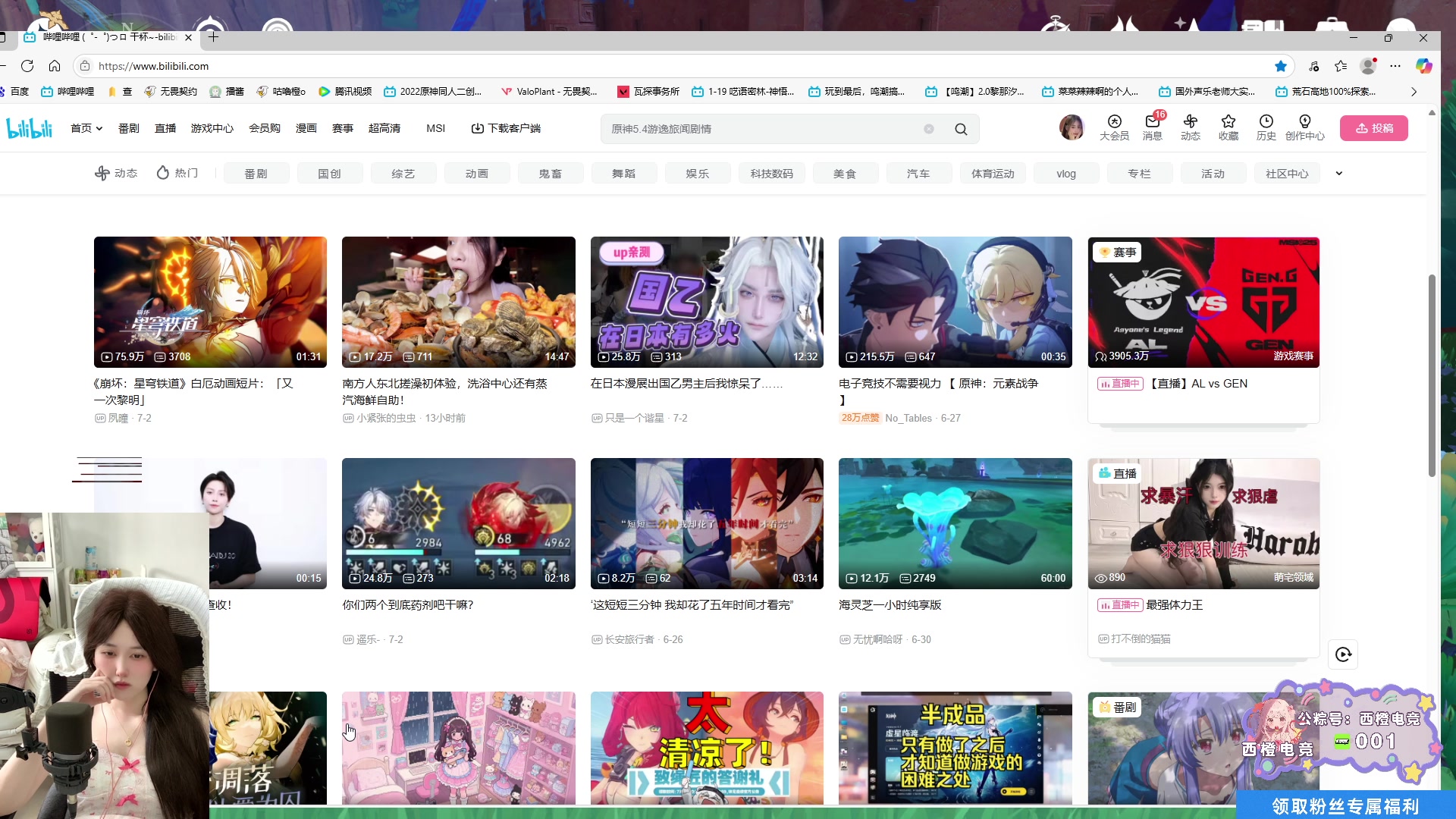This screenshot has width=1456, height=819.
Task: Open the 收藏 favorites star icon
Action: pyautogui.click(x=1228, y=127)
